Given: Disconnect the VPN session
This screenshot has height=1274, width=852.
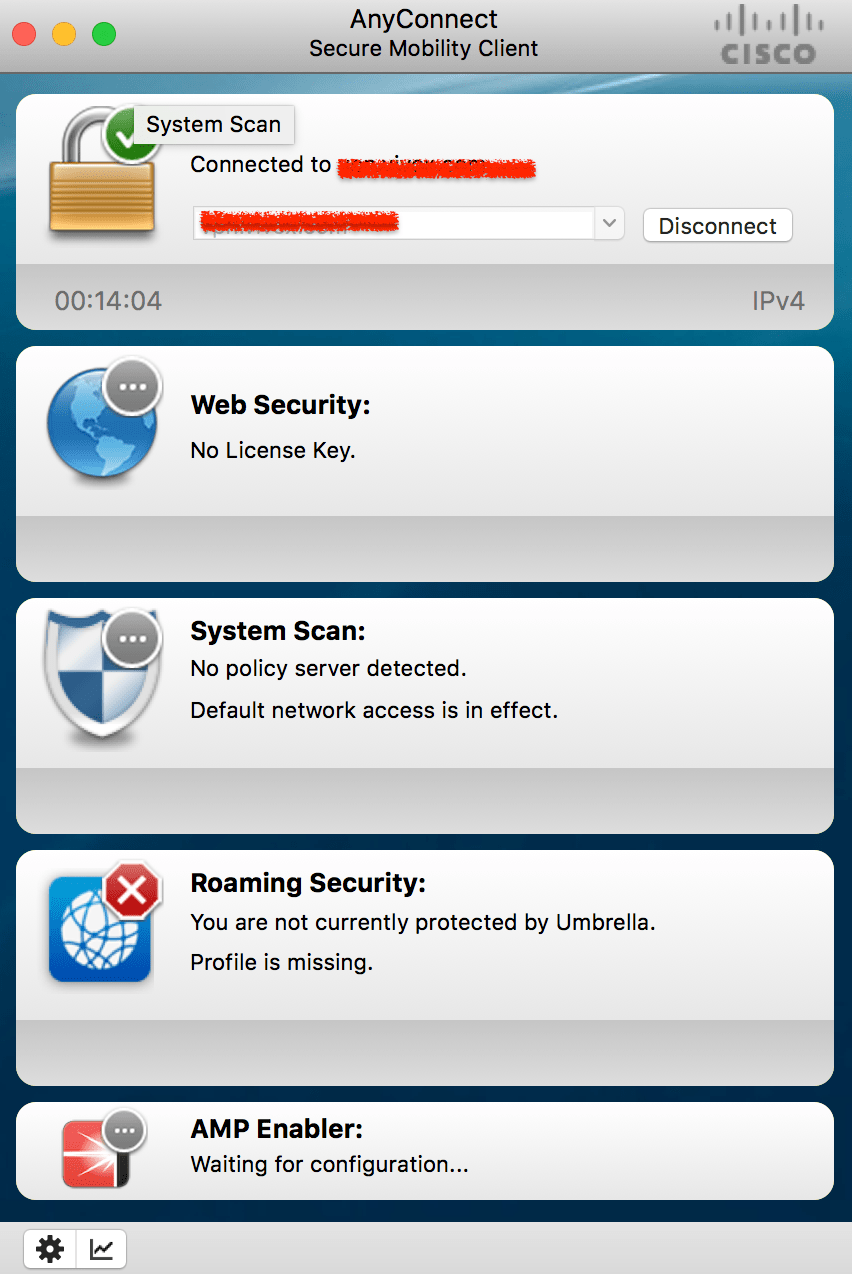Looking at the screenshot, I should click(x=717, y=225).
